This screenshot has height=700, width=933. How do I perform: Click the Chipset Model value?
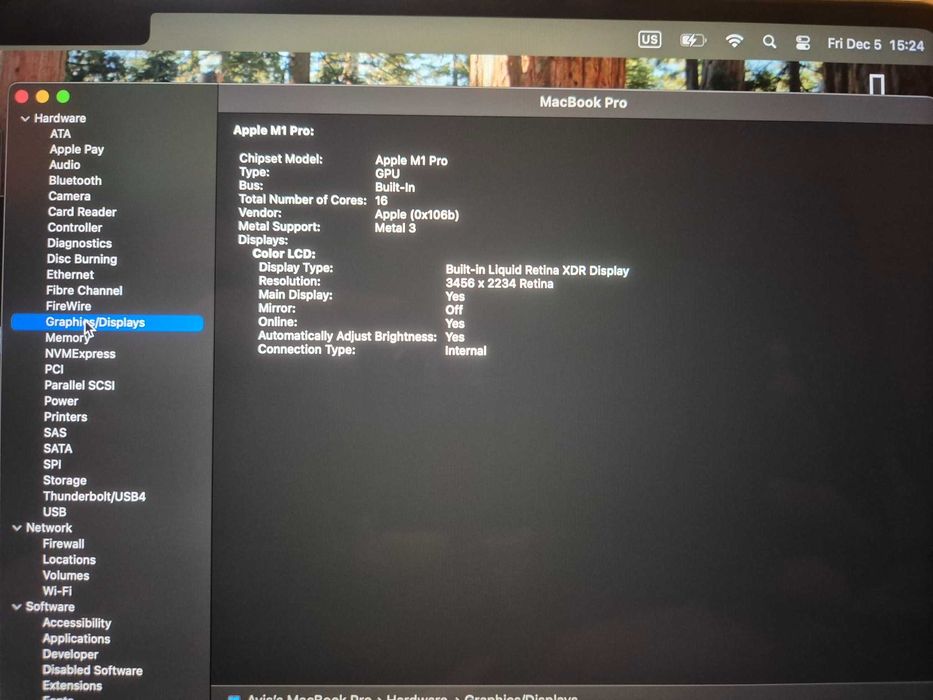411,161
